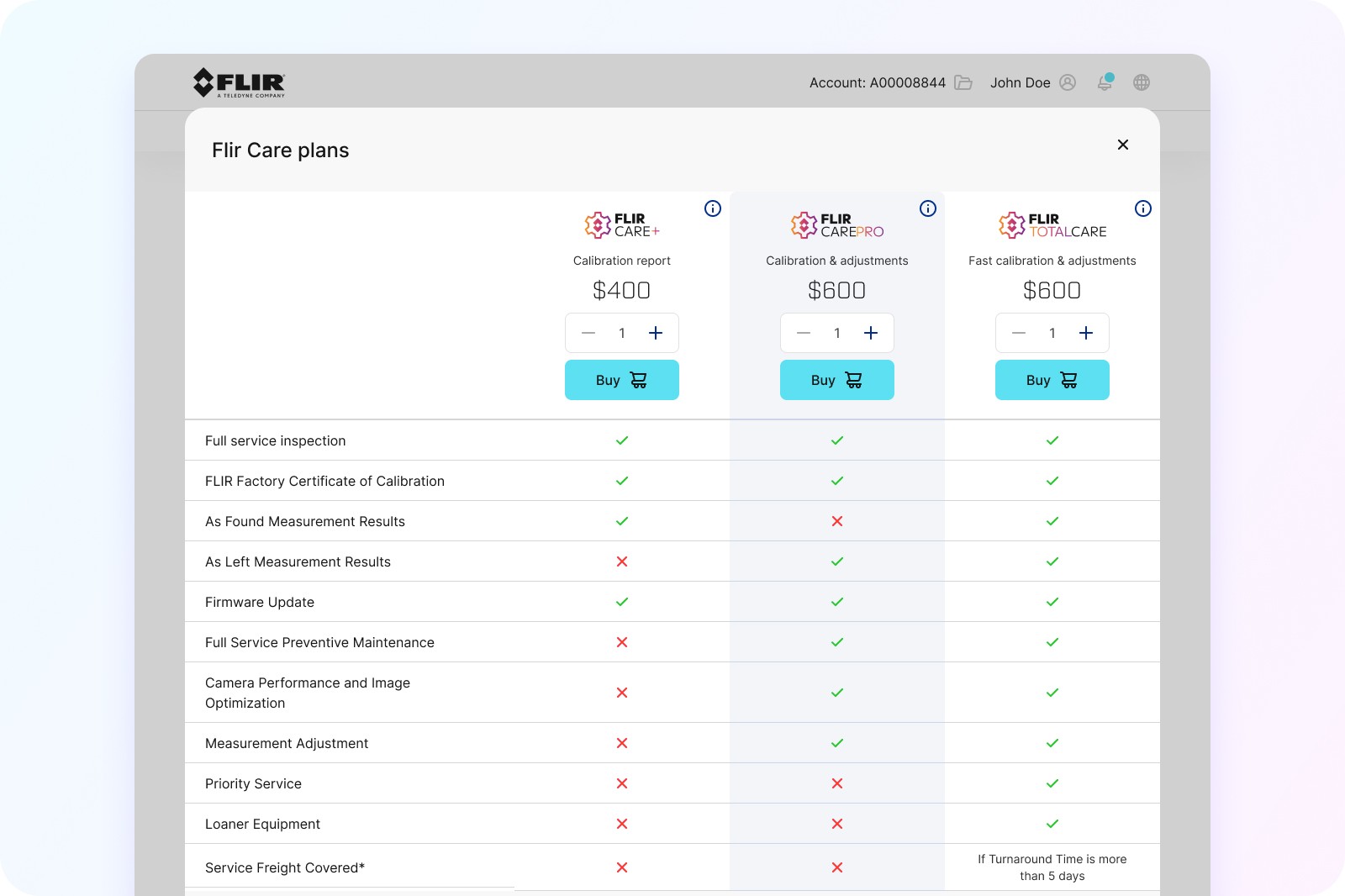Click the FLIR CarePro plan logo
Image resolution: width=1345 pixels, height=896 pixels.
(x=837, y=225)
